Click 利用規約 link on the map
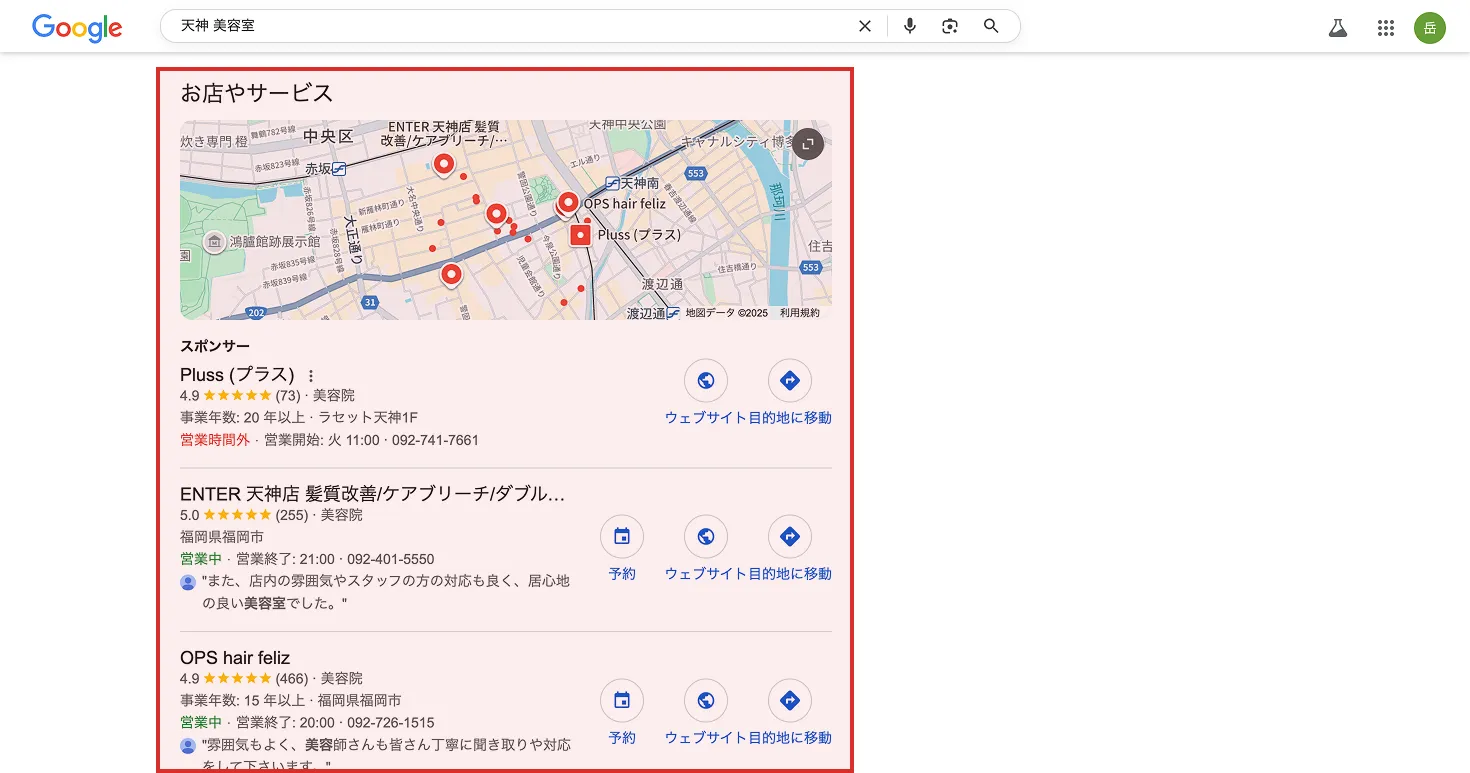 (x=800, y=313)
